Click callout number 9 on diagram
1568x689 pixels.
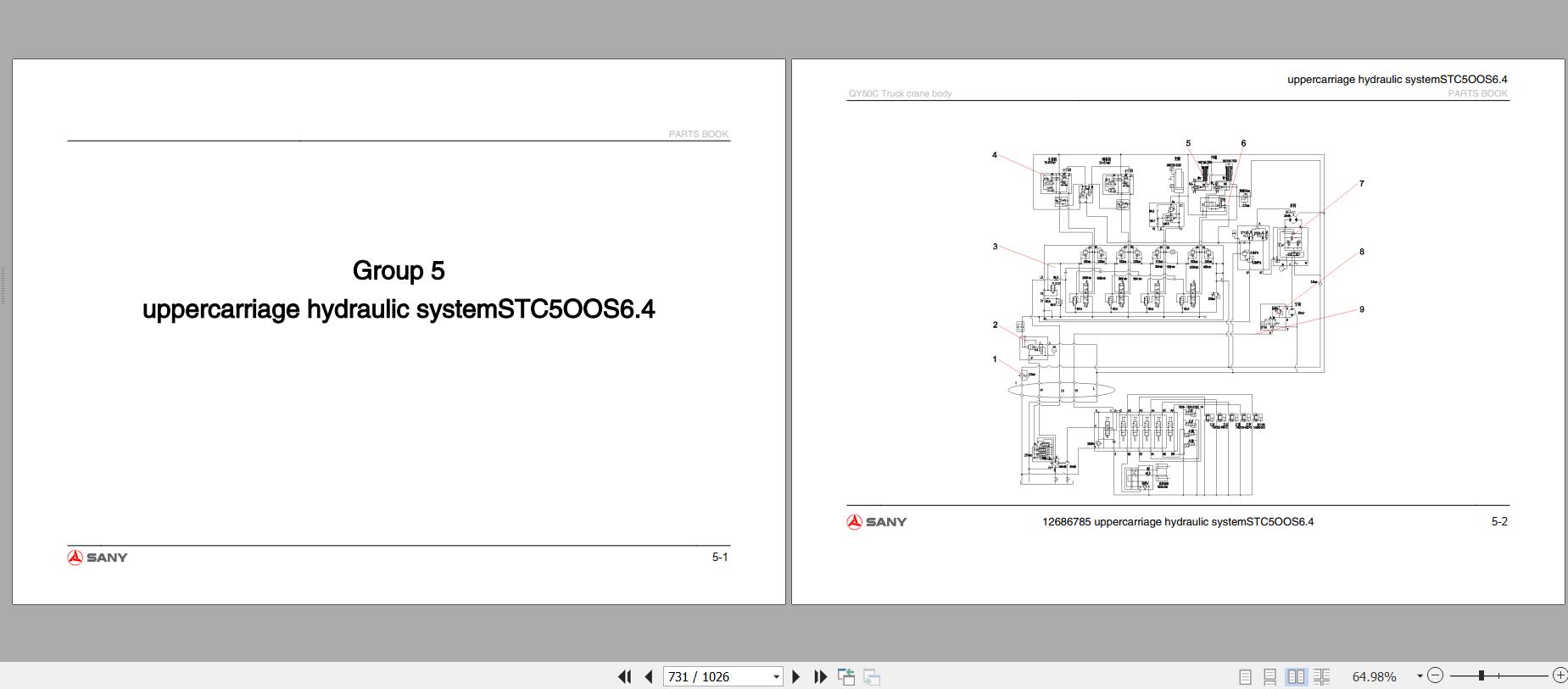coord(1362,309)
